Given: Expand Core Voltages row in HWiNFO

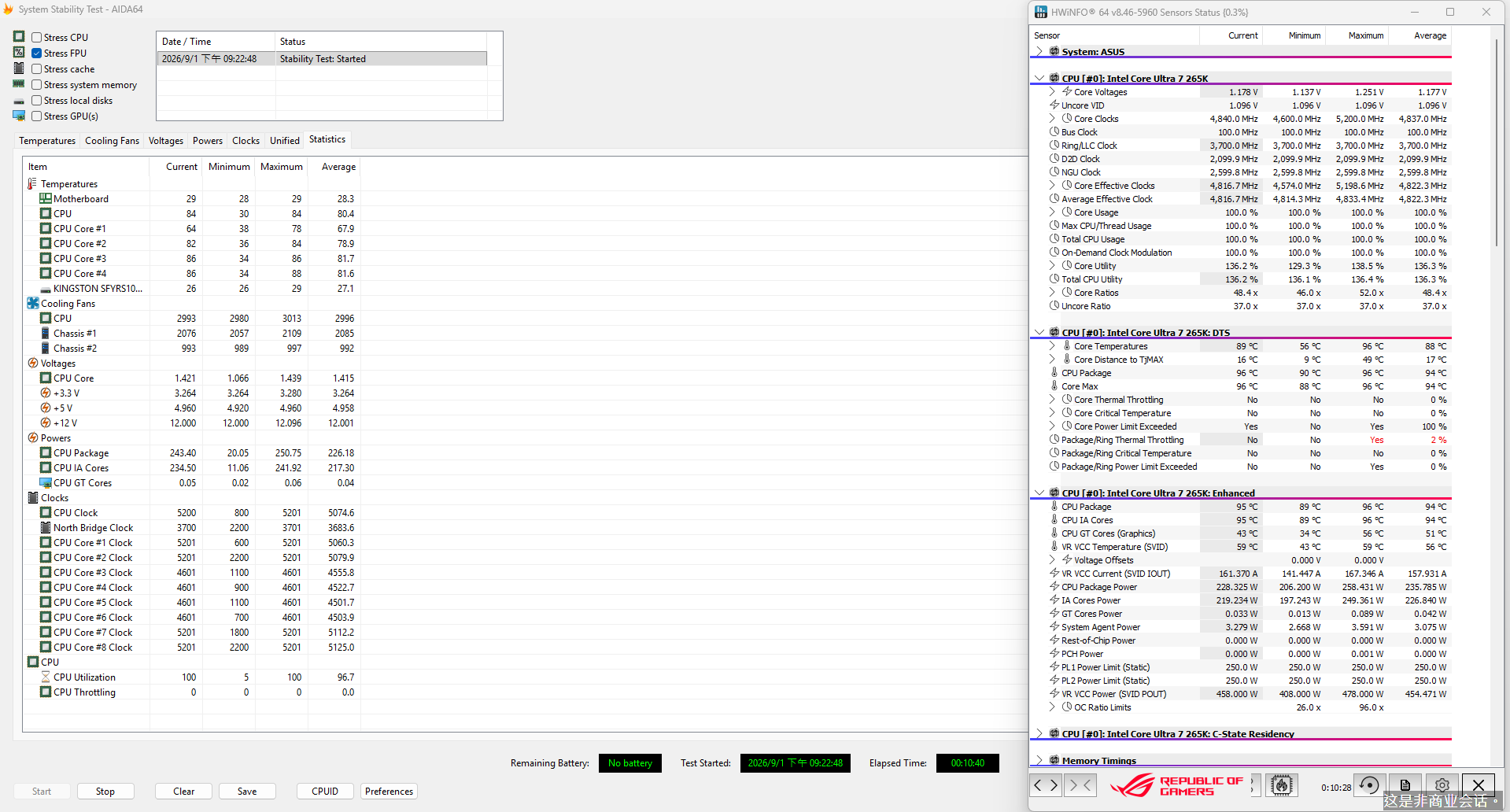Looking at the screenshot, I should coord(1052,92).
